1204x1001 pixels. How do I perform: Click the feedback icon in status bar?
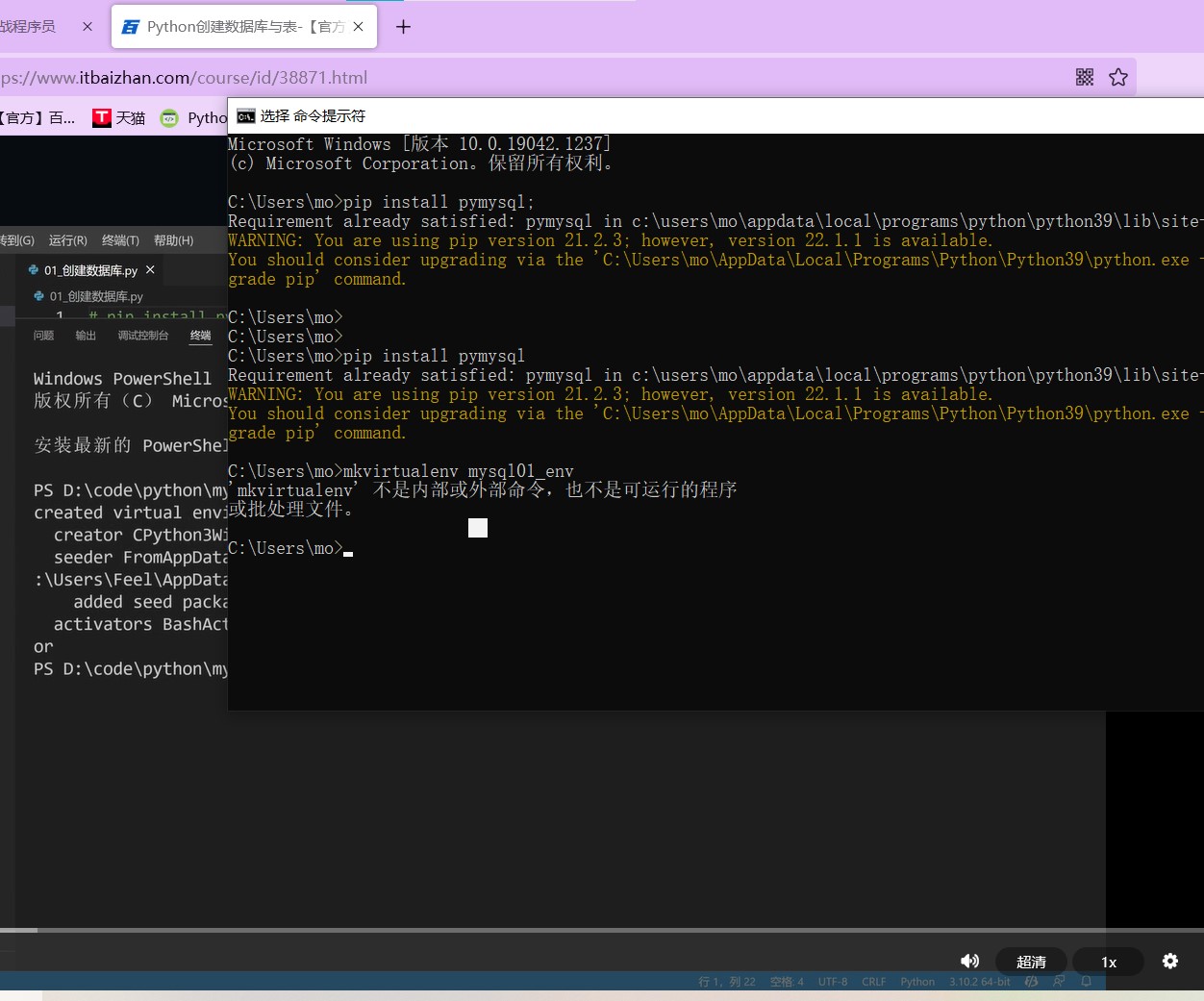(x=1059, y=982)
